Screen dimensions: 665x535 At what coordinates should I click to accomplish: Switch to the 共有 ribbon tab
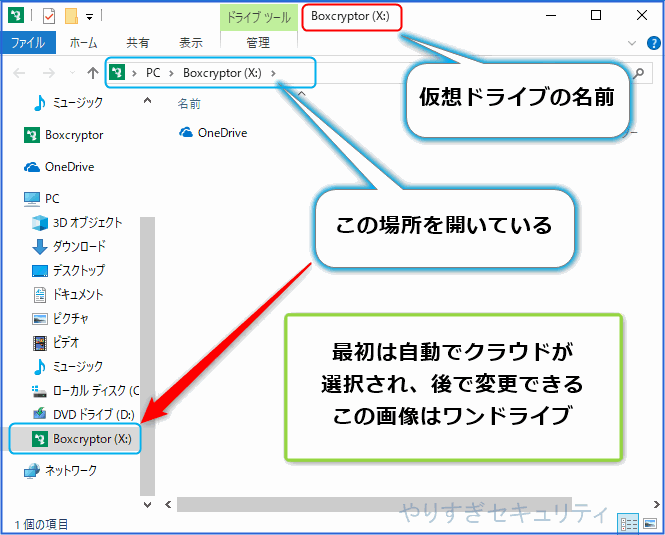pyautogui.click(x=138, y=42)
